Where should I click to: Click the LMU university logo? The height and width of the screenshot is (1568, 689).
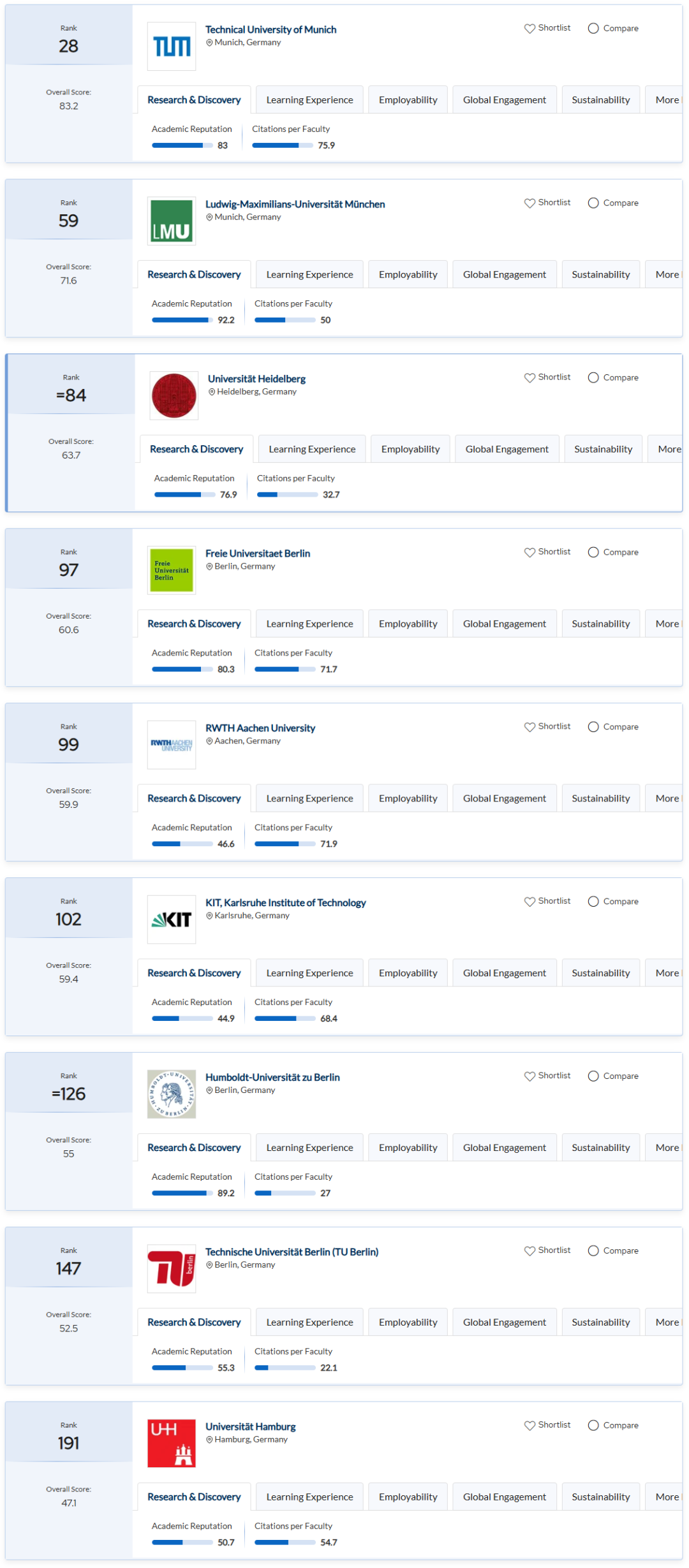click(172, 221)
